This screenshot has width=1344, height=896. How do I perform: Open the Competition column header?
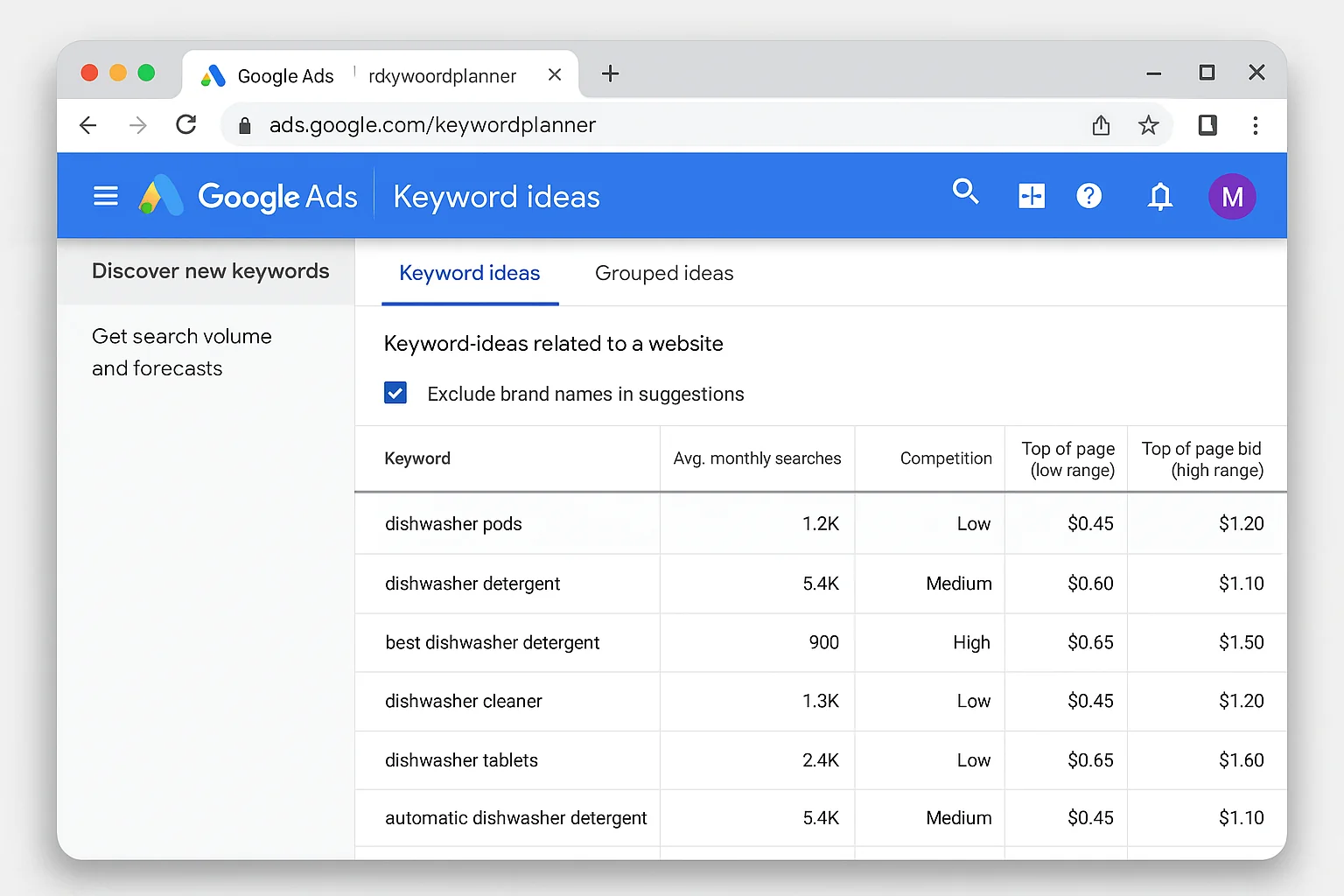(945, 458)
